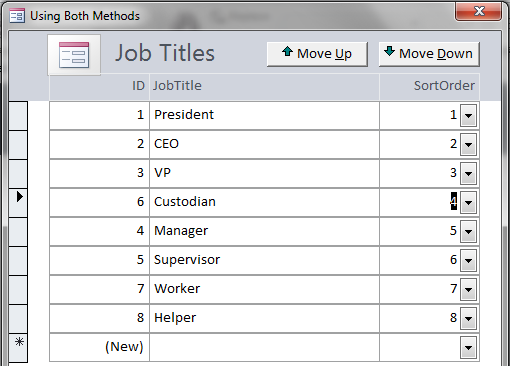Open SortOrder dropdown for Supervisor row
510x366 pixels.
[468, 260]
